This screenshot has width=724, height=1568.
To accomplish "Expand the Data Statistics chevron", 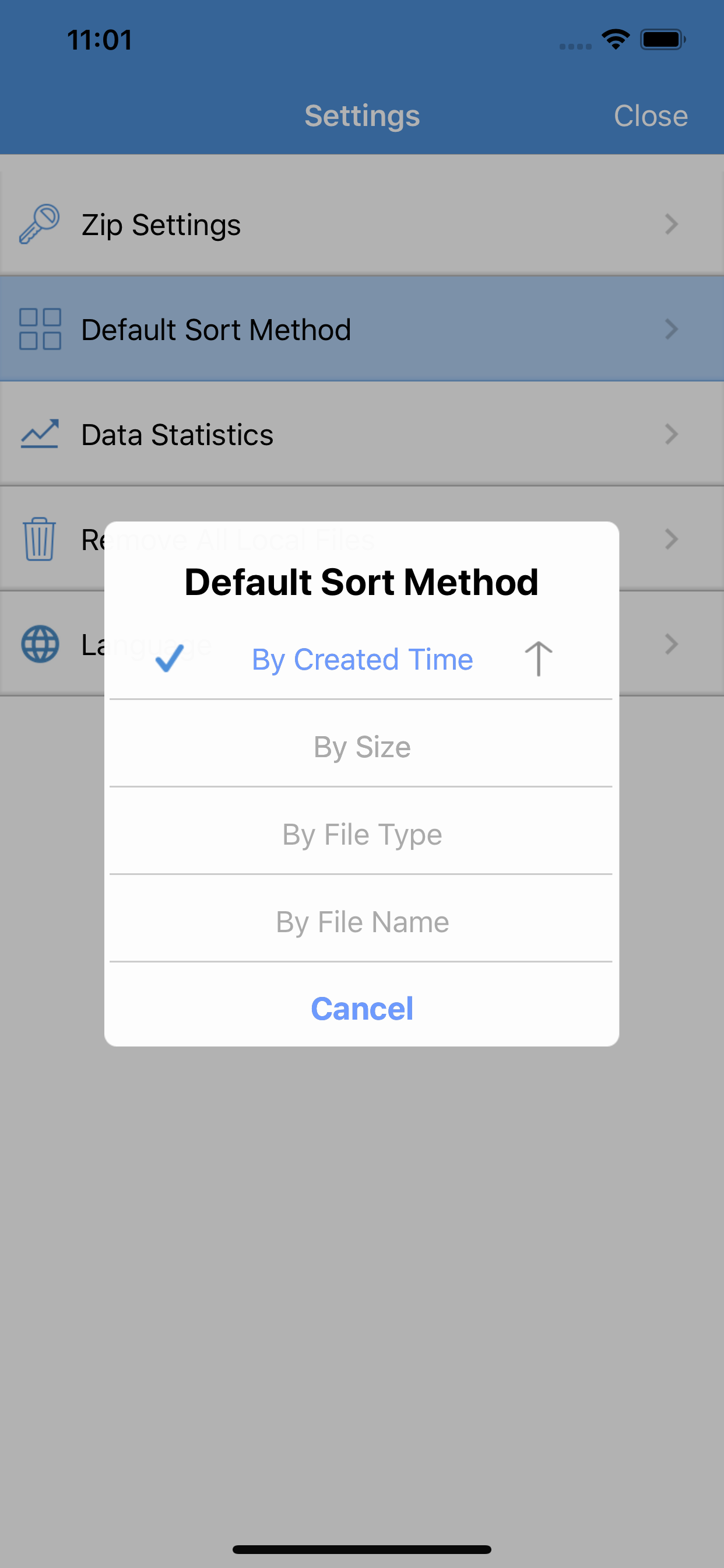I will (671, 434).
